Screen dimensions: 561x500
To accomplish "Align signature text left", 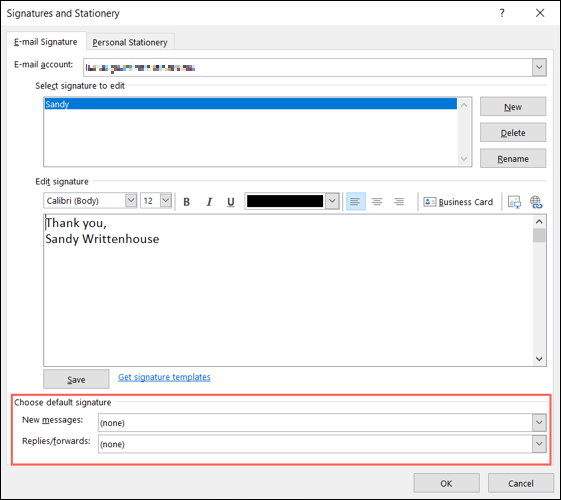I will pyautogui.click(x=355, y=201).
